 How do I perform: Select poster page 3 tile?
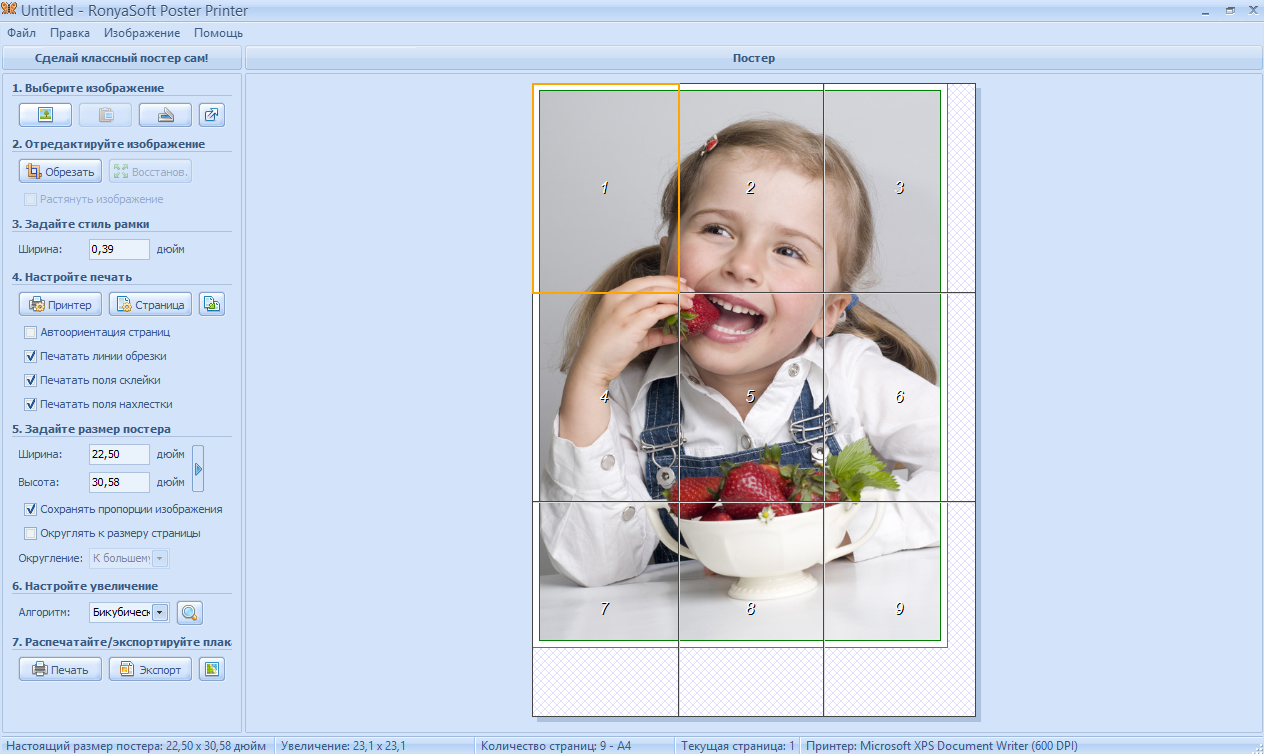coord(899,188)
